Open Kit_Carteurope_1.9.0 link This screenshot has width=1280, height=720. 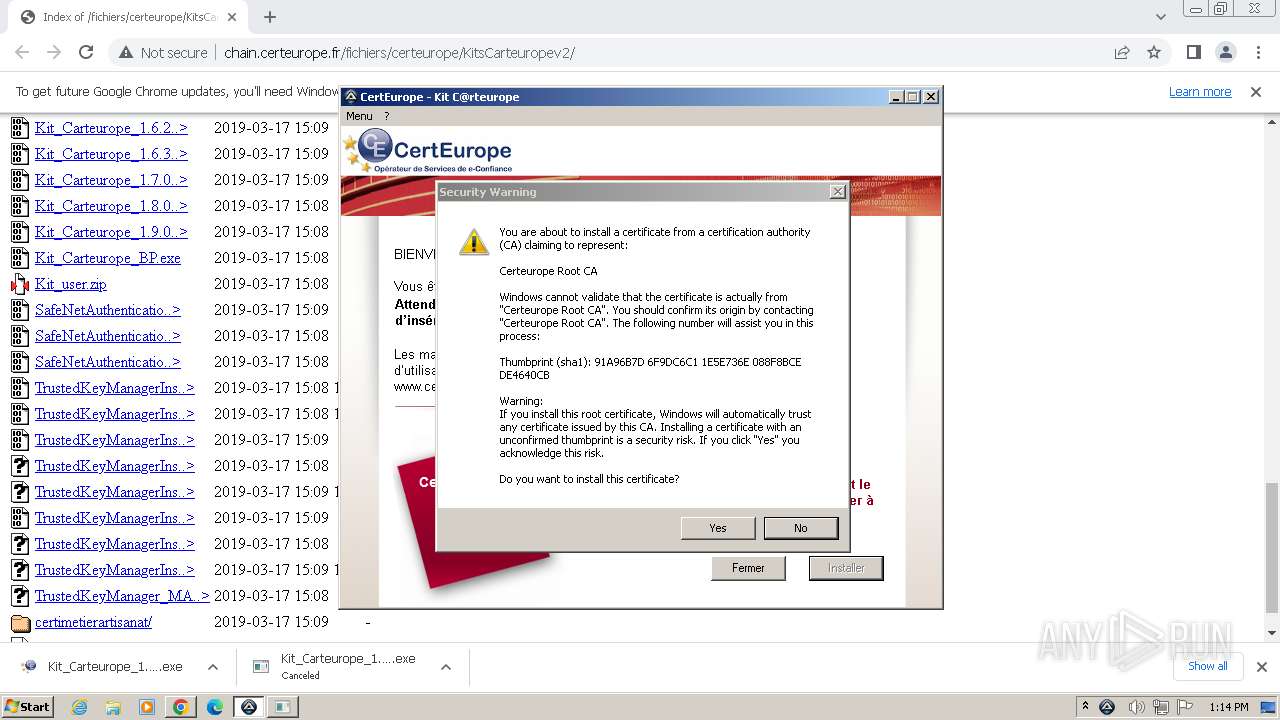coord(111,232)
